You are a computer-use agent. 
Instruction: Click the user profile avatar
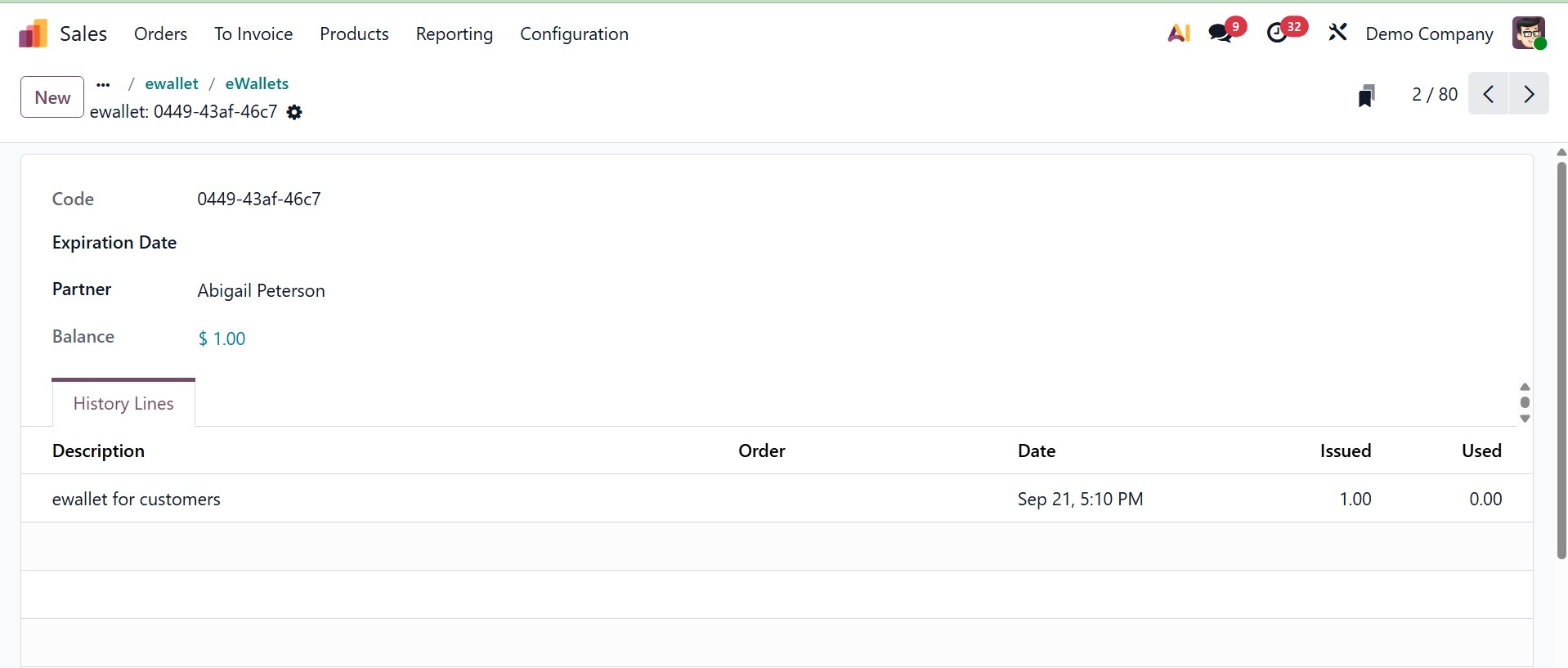click(1530, 33)
